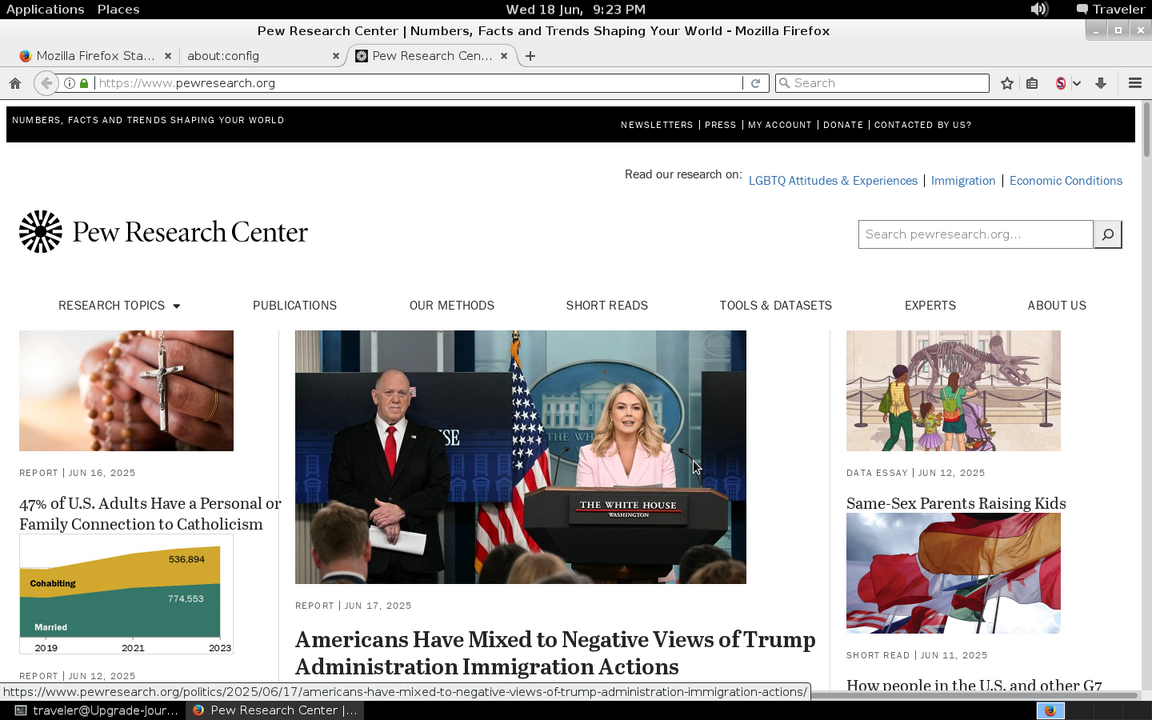The width and height of the screenshot is (1152, 720).
Task: Click the White House briefing photo
Action: pyautogui.click(x=520, y=457)
